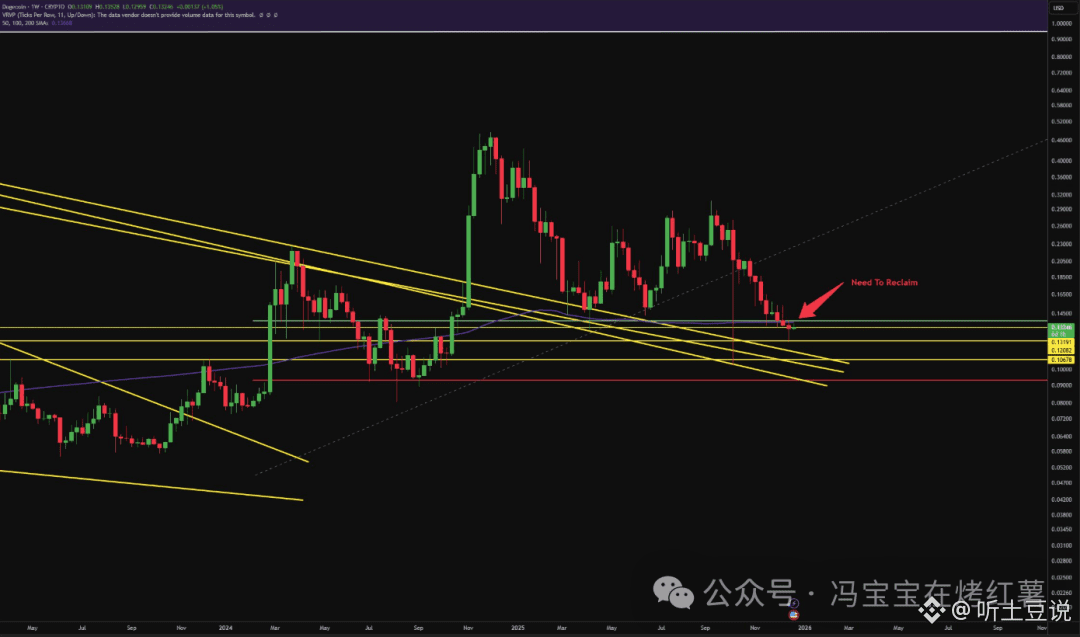Viewport: 1080px width, 637px height.
Task: Click the purple lightning event icon near 2026
Action: click(793, 603)
